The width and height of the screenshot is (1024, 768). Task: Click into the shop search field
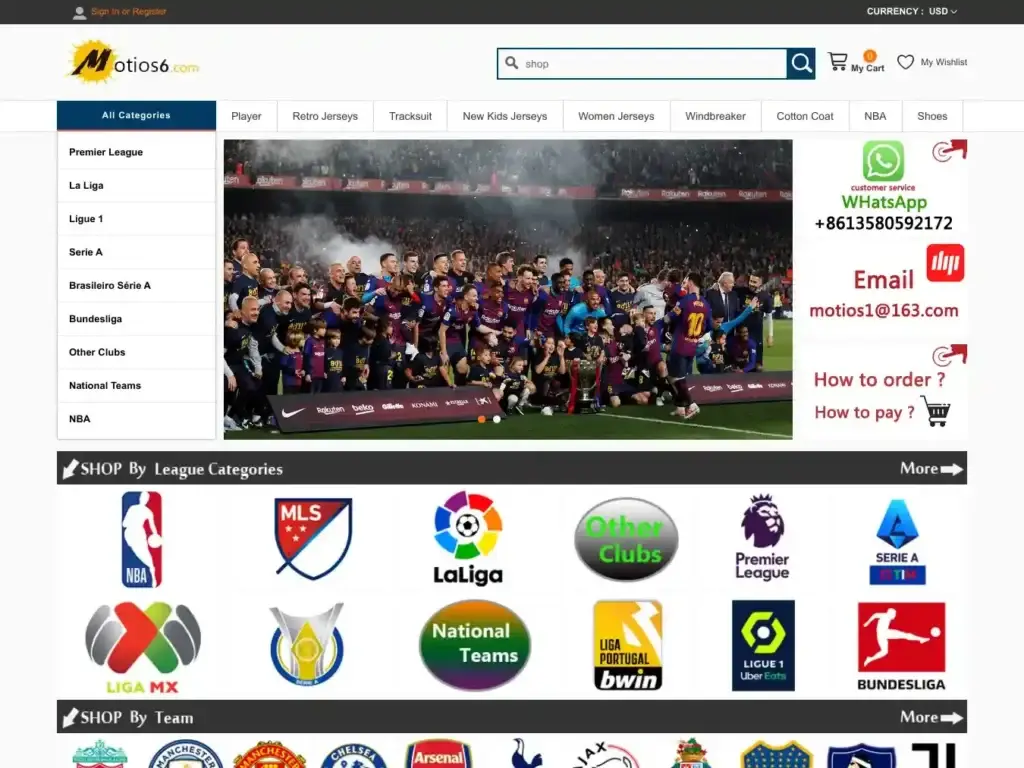coord(650,64)
